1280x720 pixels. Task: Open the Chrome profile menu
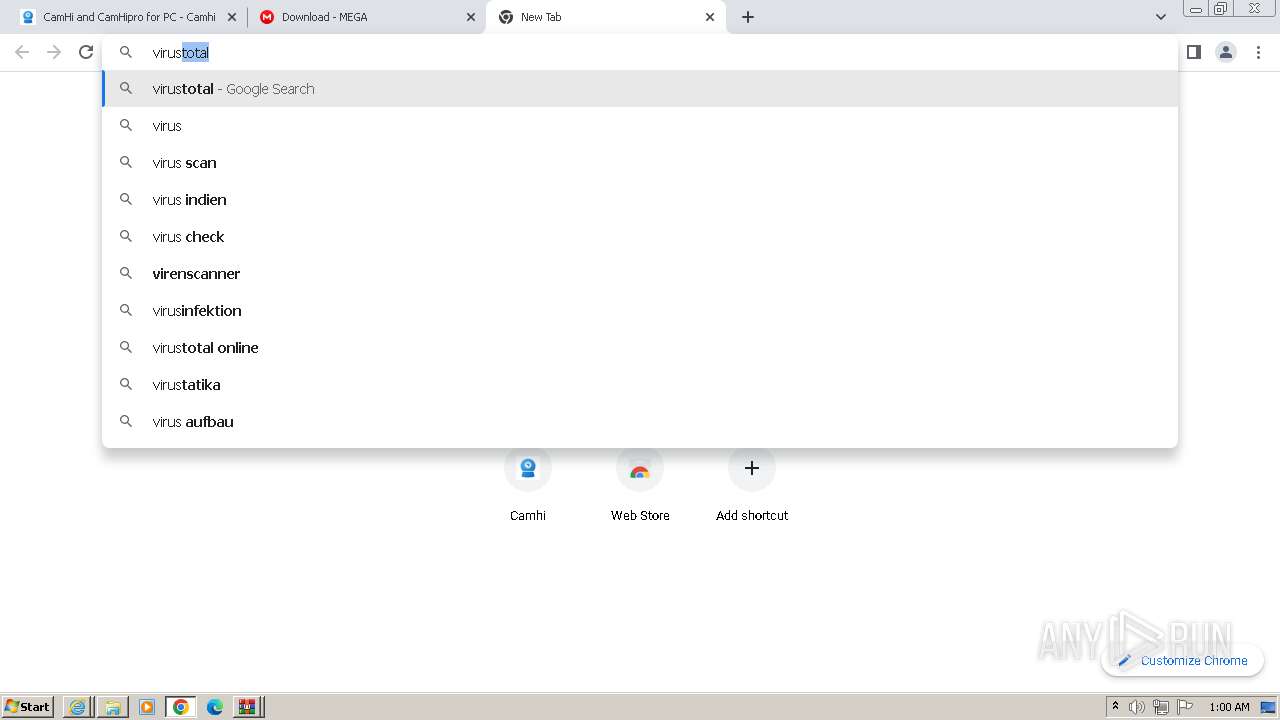tap(1226, 52)
